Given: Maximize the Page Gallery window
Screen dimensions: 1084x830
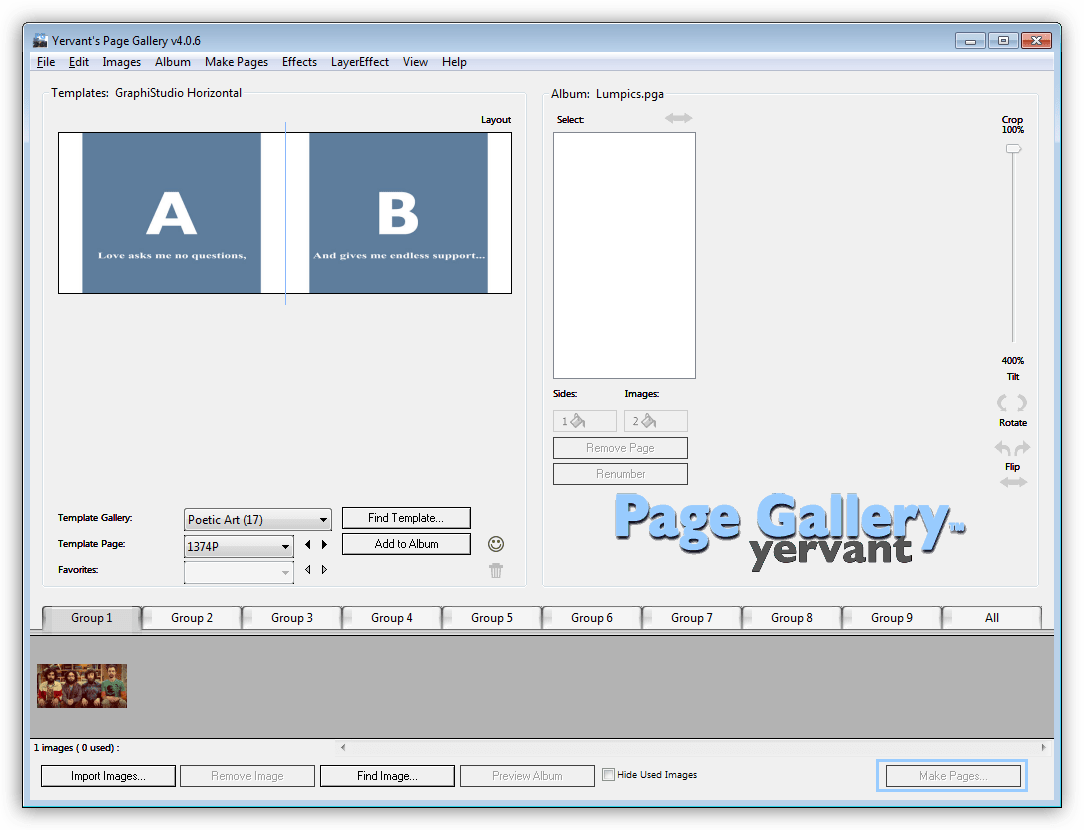Looking at the screenshot, I should (1003, 41).
